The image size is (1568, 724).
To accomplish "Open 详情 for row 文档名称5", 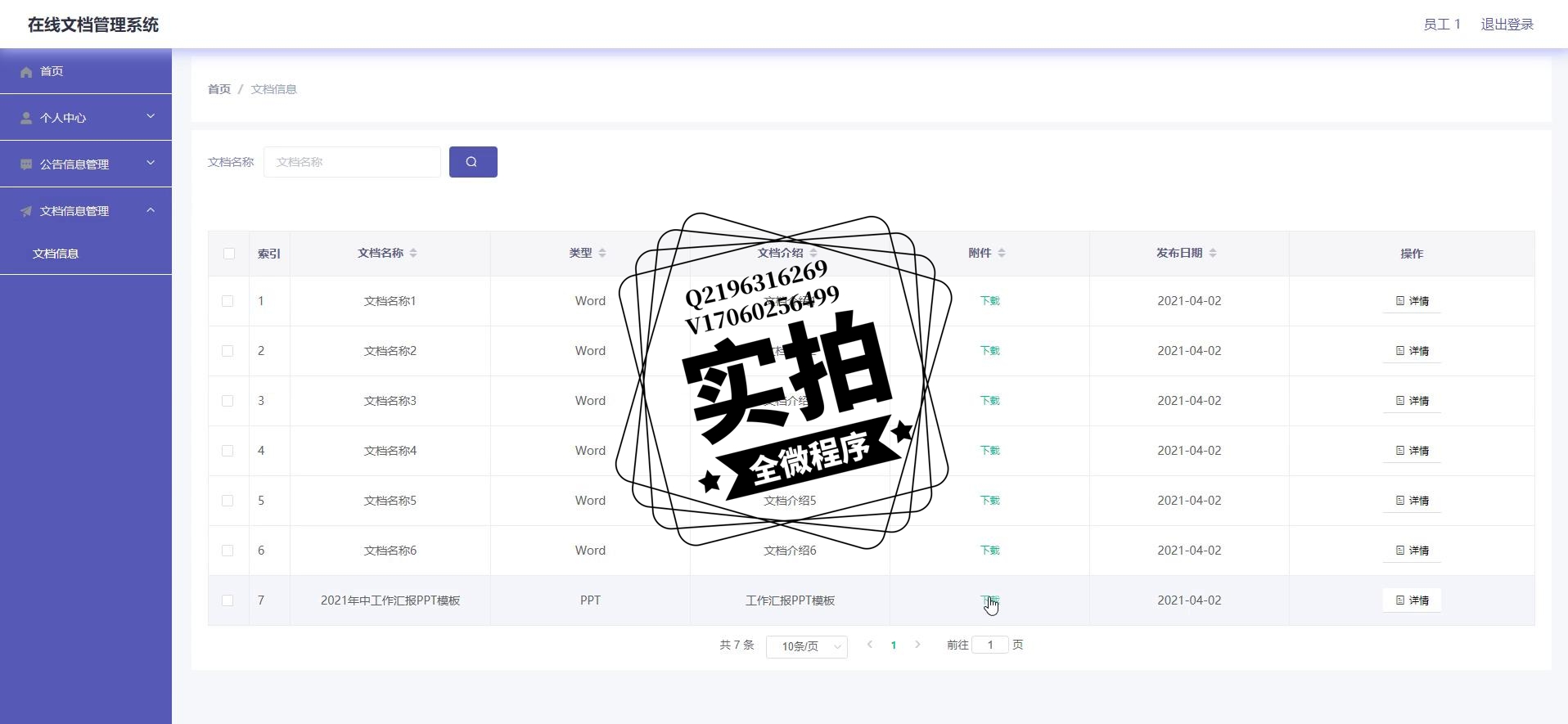I will click(1412, 501).
